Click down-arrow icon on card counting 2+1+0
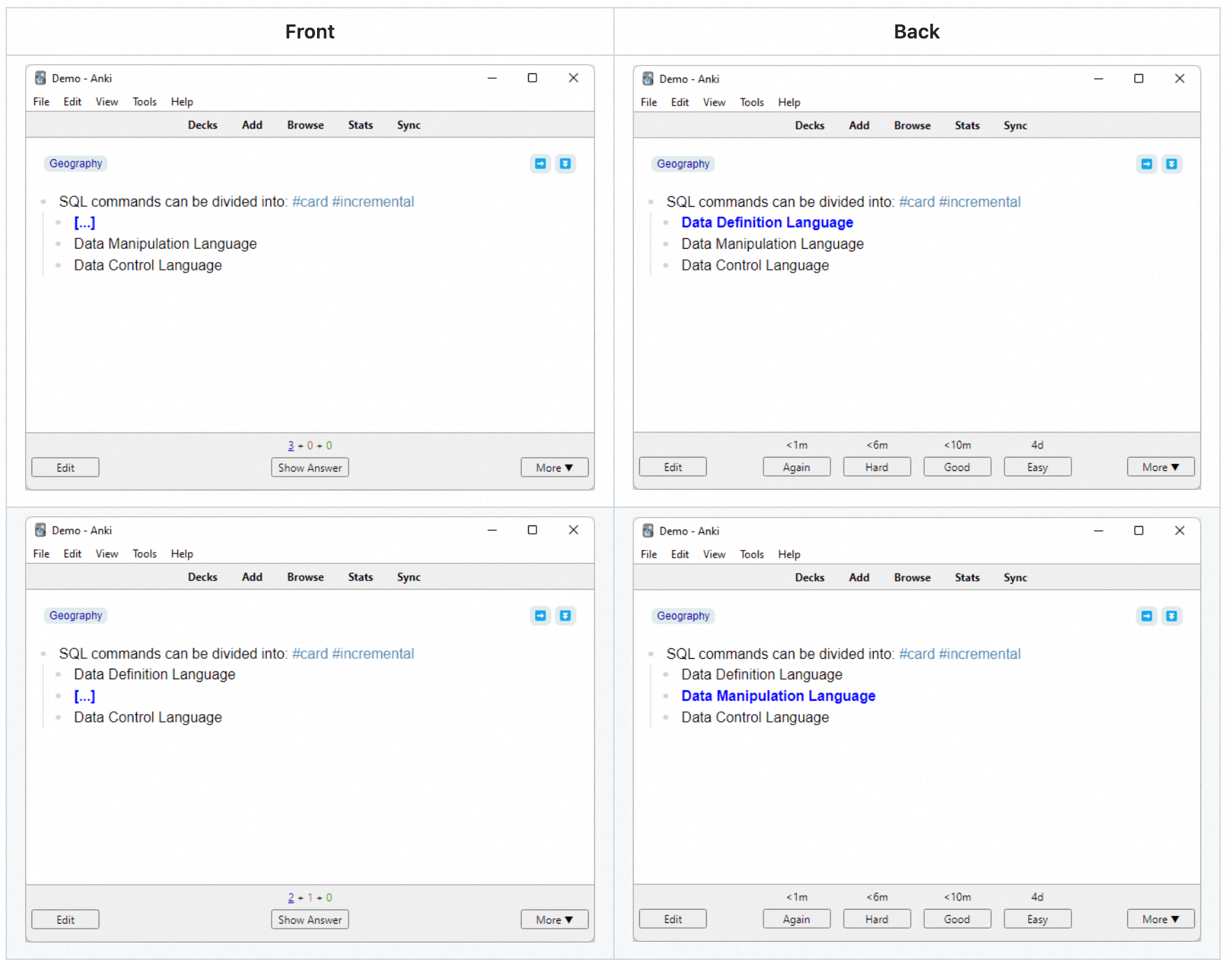 tap(565, 616)
